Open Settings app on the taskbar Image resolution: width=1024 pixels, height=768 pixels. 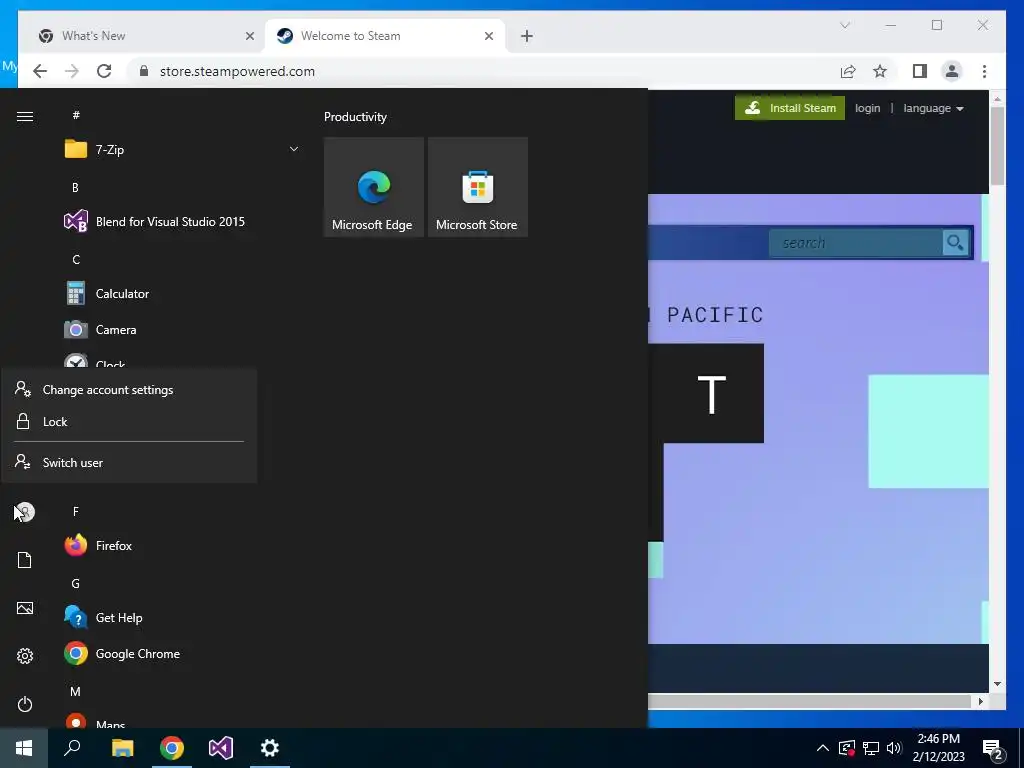tap(270, 748)
